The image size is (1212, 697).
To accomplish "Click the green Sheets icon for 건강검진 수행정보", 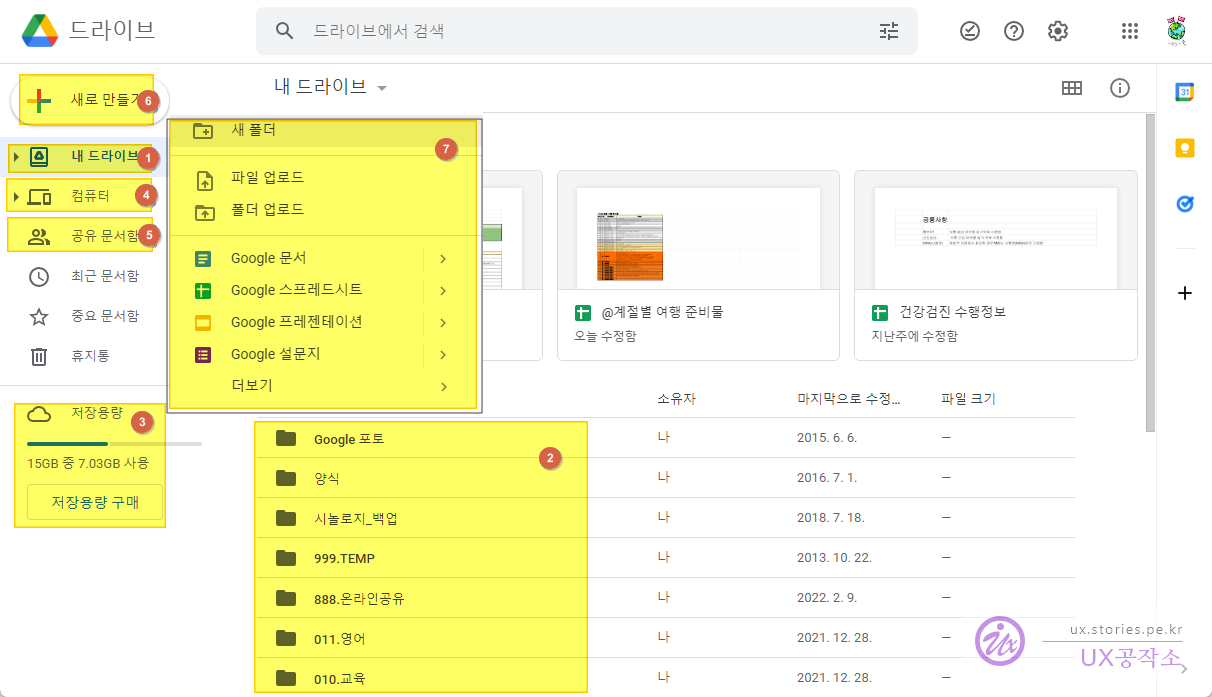I will coord(881,312).
